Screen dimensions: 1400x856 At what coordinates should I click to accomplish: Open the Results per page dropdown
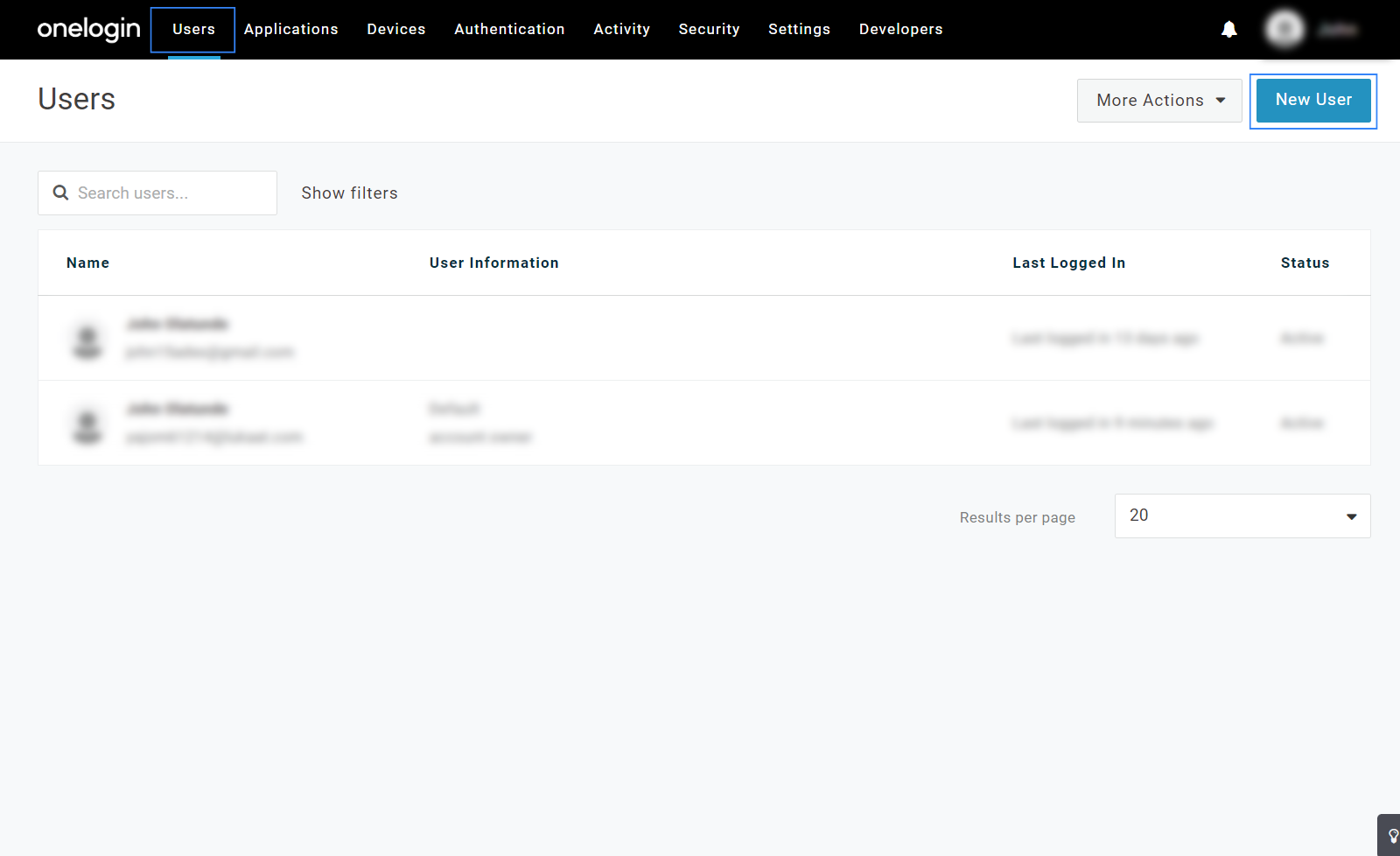coord(1242,516)
